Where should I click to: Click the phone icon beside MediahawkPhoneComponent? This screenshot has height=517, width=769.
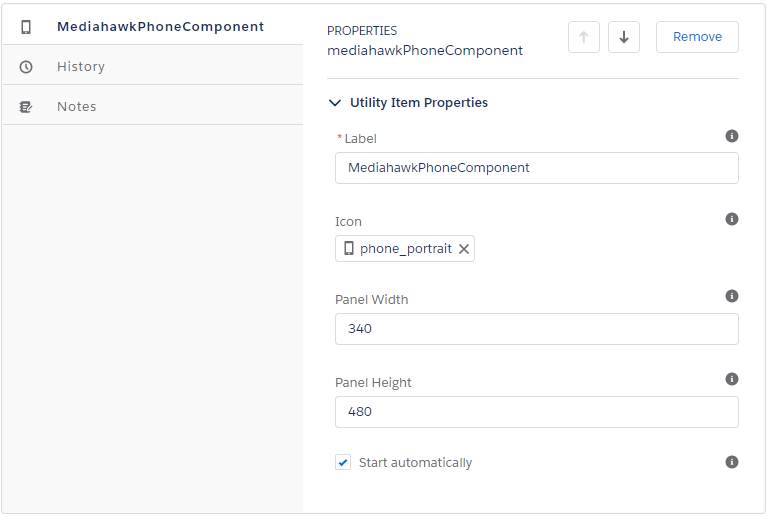pos(26,26)
